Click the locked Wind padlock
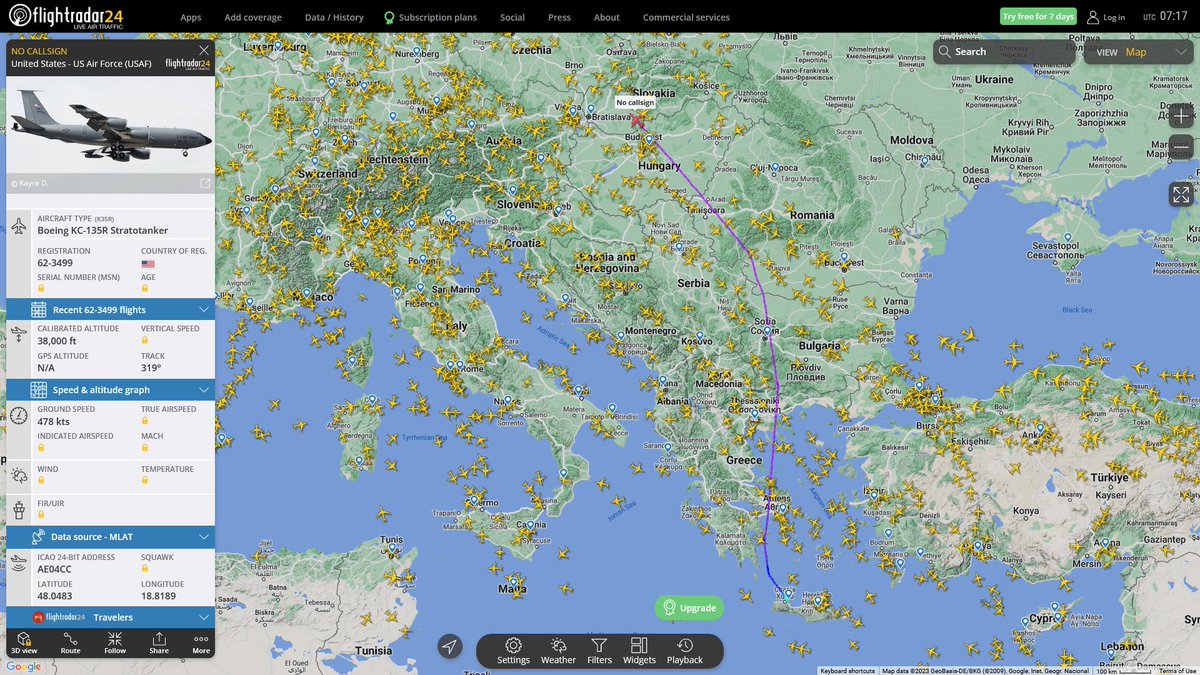The width and height of the screenshot is (1200, 675). pyautogui.click(x=41, y=480)
